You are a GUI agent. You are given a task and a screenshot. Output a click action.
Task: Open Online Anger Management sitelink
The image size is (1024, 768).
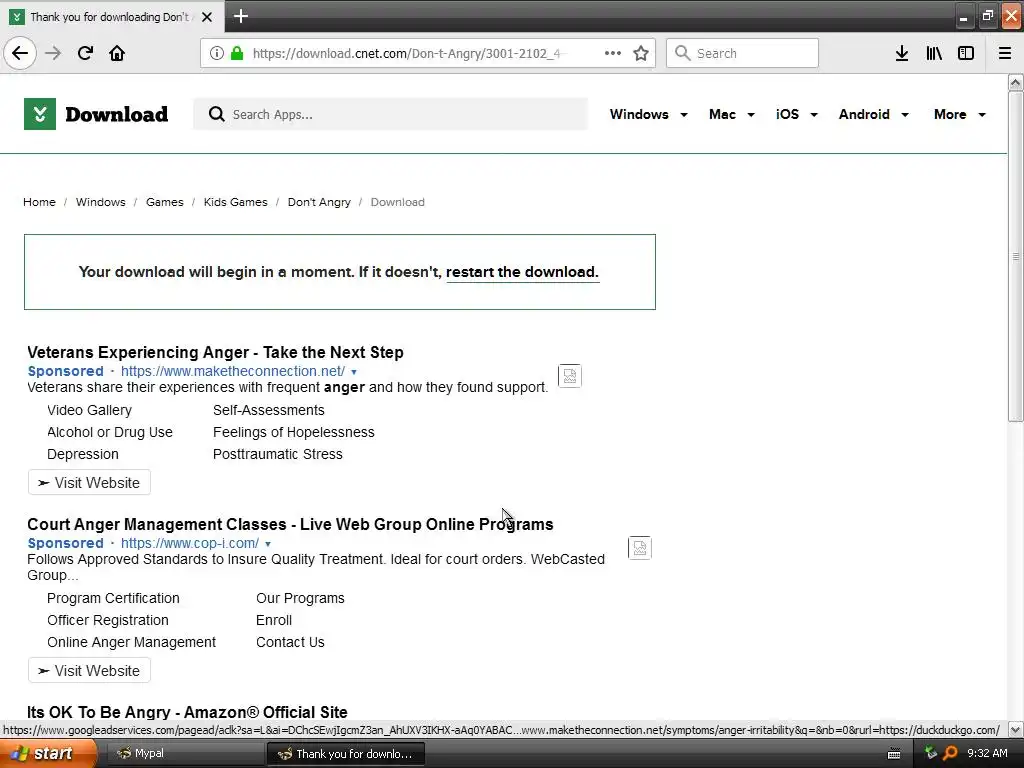tap(131, 642)
